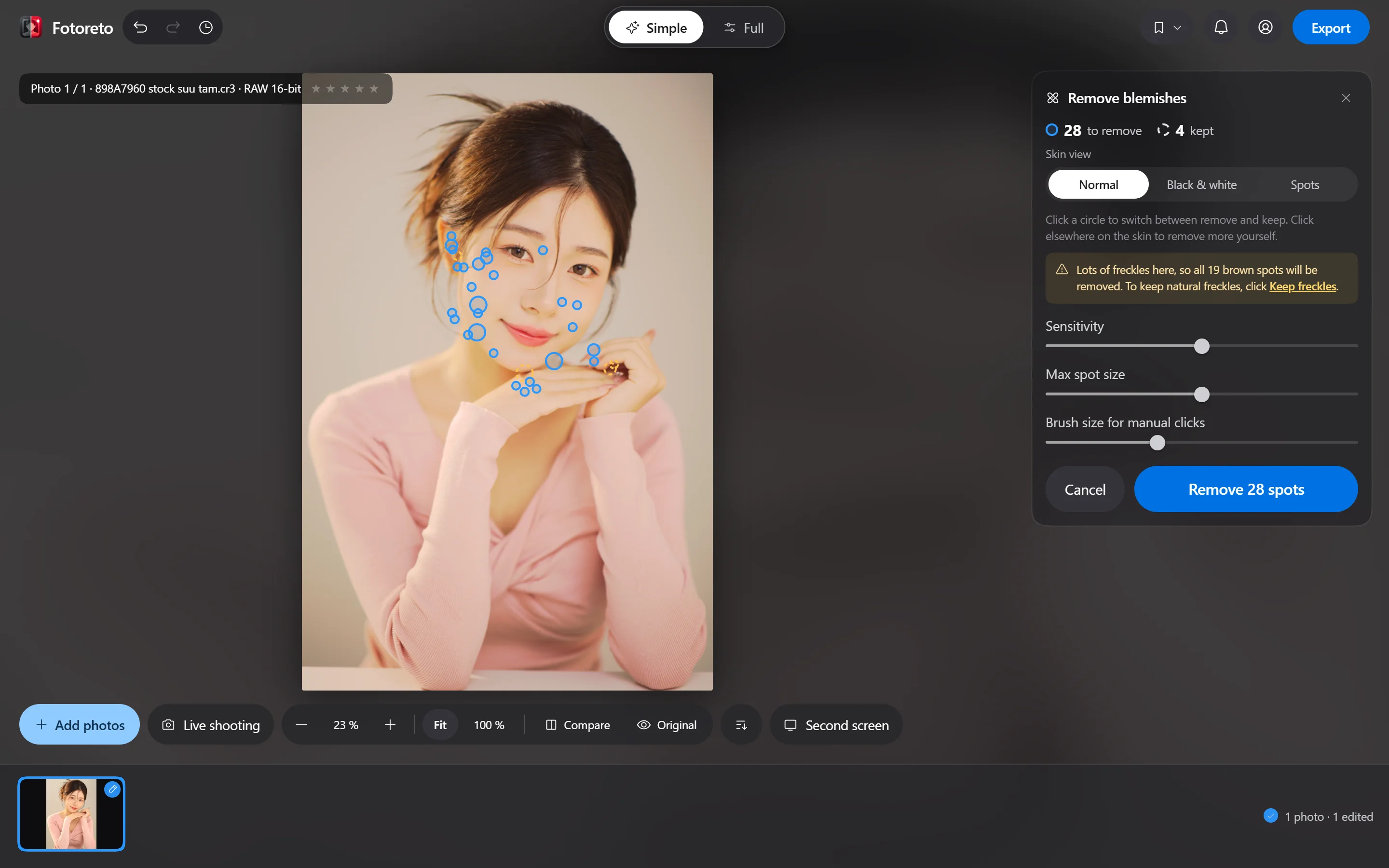Viewport: 1389px width, 868px height.
Task: Close the Remove blemishes panel
Action: coord(1346,98)
